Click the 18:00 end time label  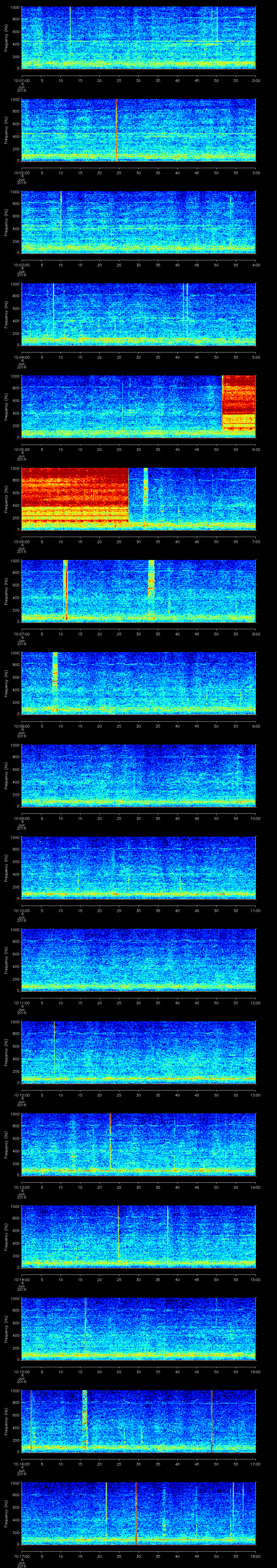[x=255, y=1556]
